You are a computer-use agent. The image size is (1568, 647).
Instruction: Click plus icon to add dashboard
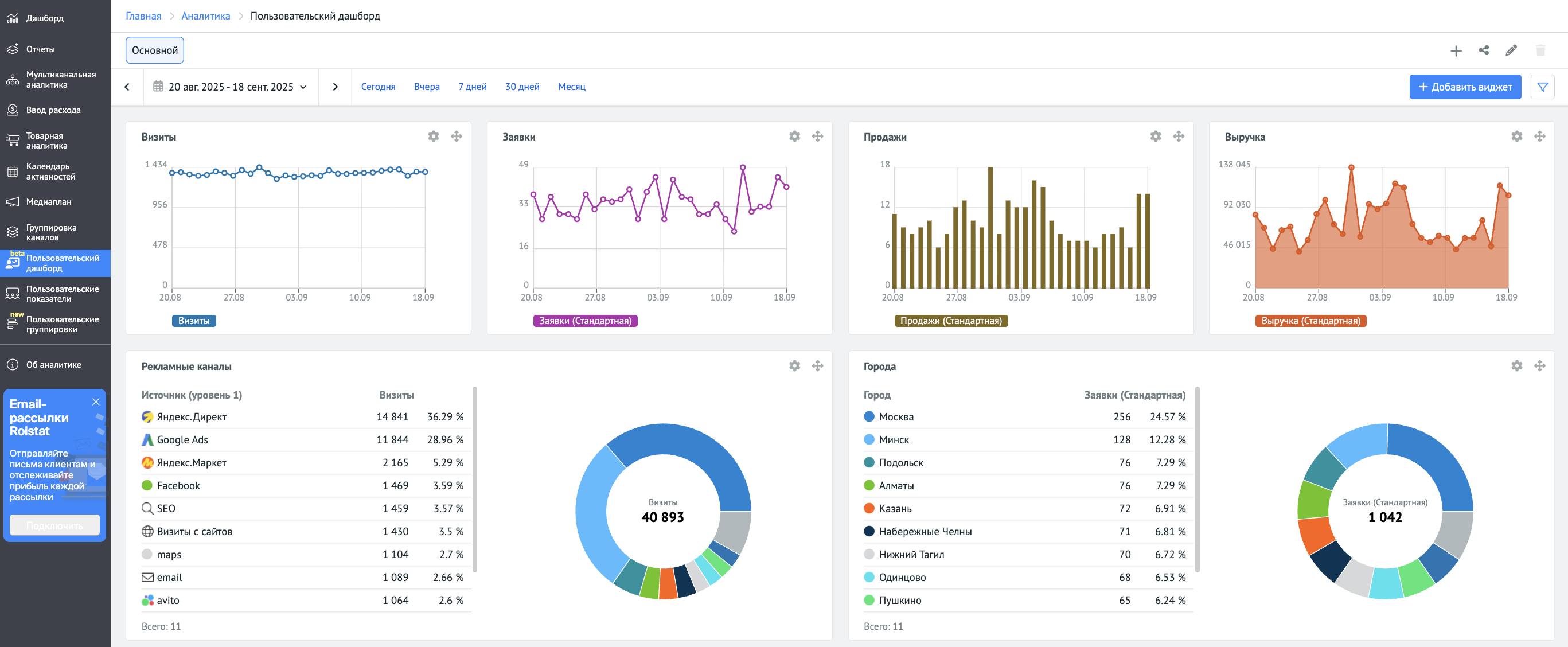click(1456, 50)
